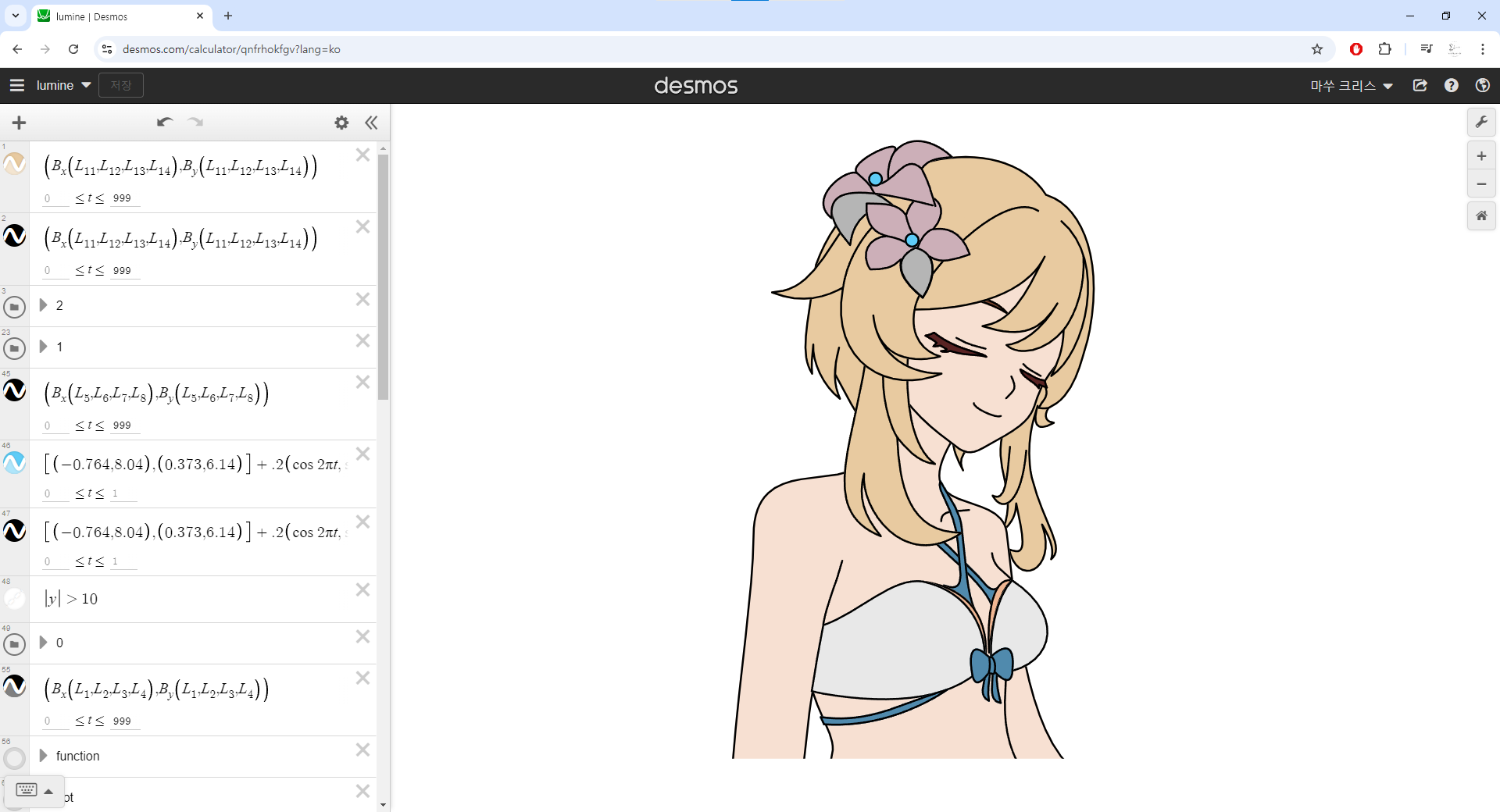1500x812 pixels.
Task: Expand the function folder
Action: click(x=44, y=756)
